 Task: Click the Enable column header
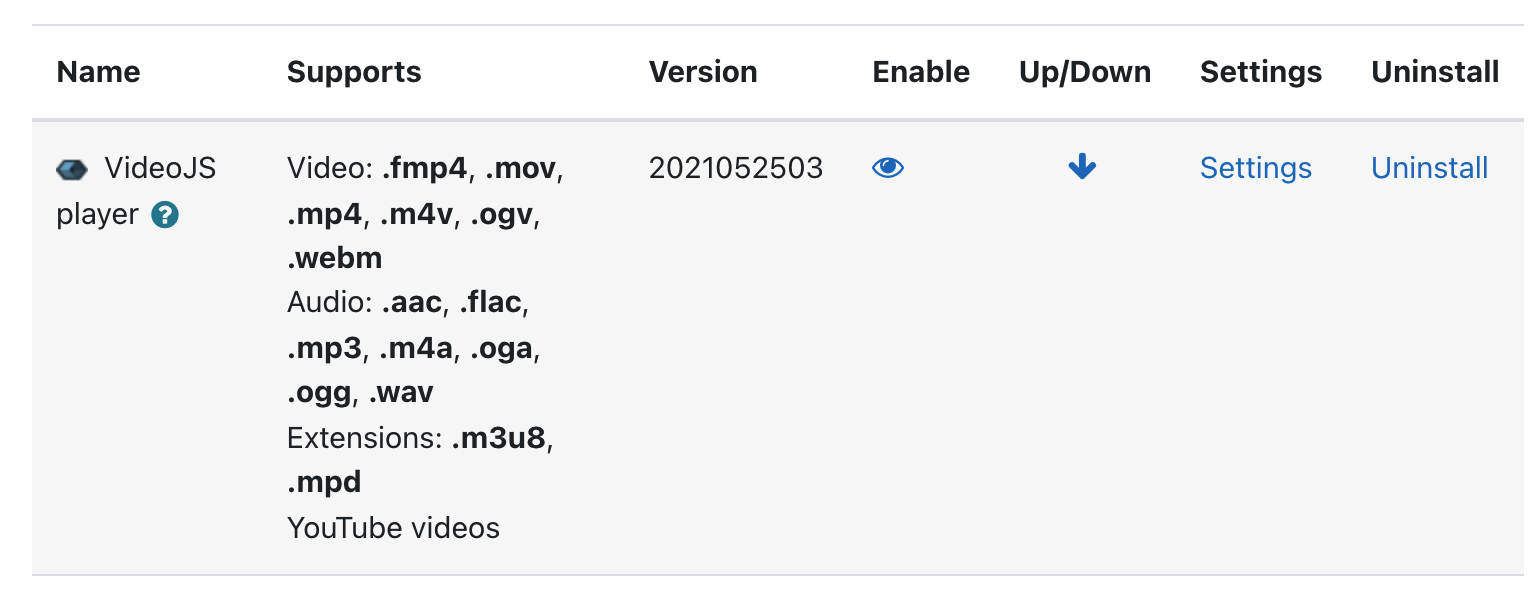(921, 72)
